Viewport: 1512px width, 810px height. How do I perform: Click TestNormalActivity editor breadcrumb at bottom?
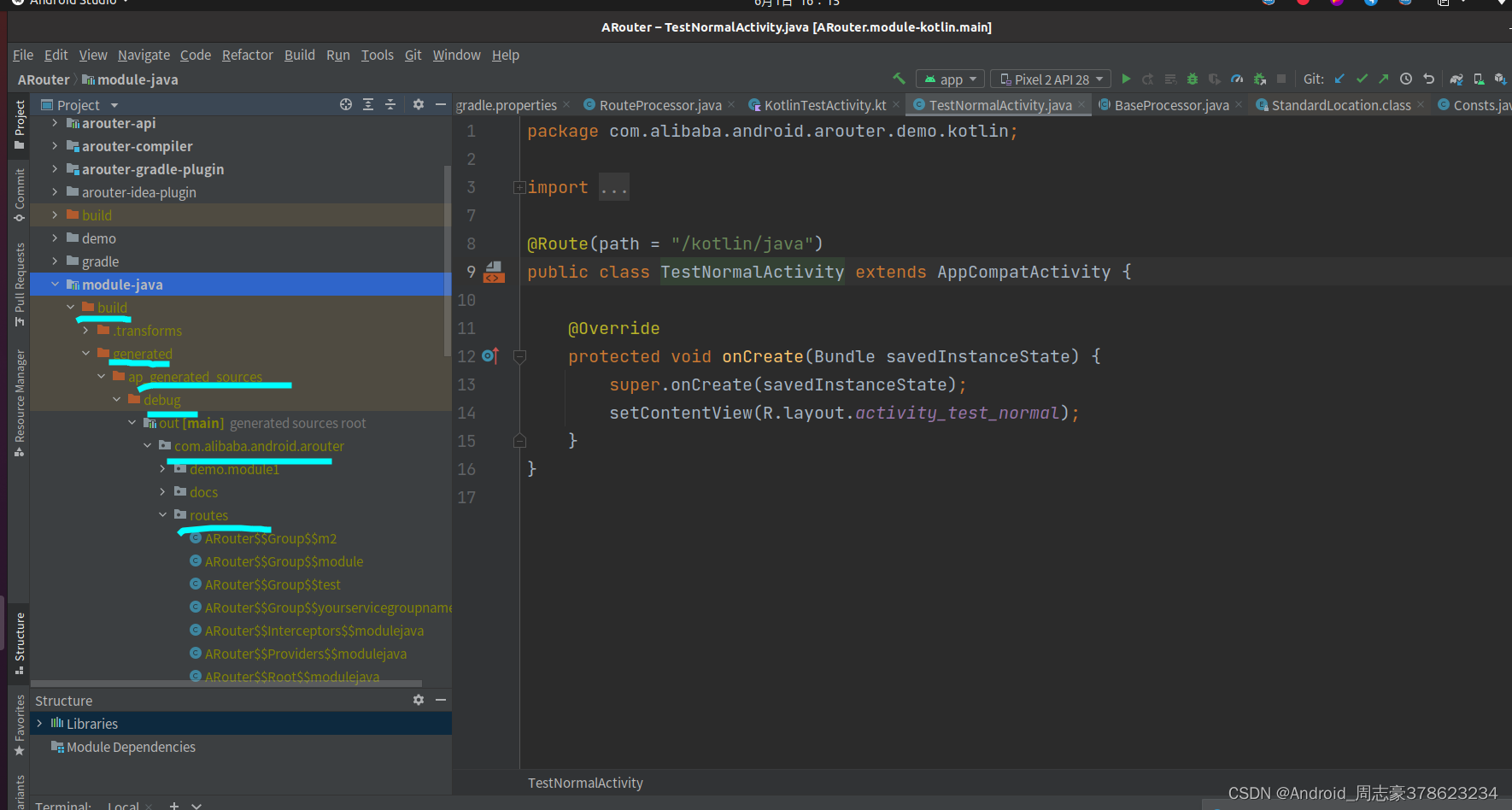585,783
